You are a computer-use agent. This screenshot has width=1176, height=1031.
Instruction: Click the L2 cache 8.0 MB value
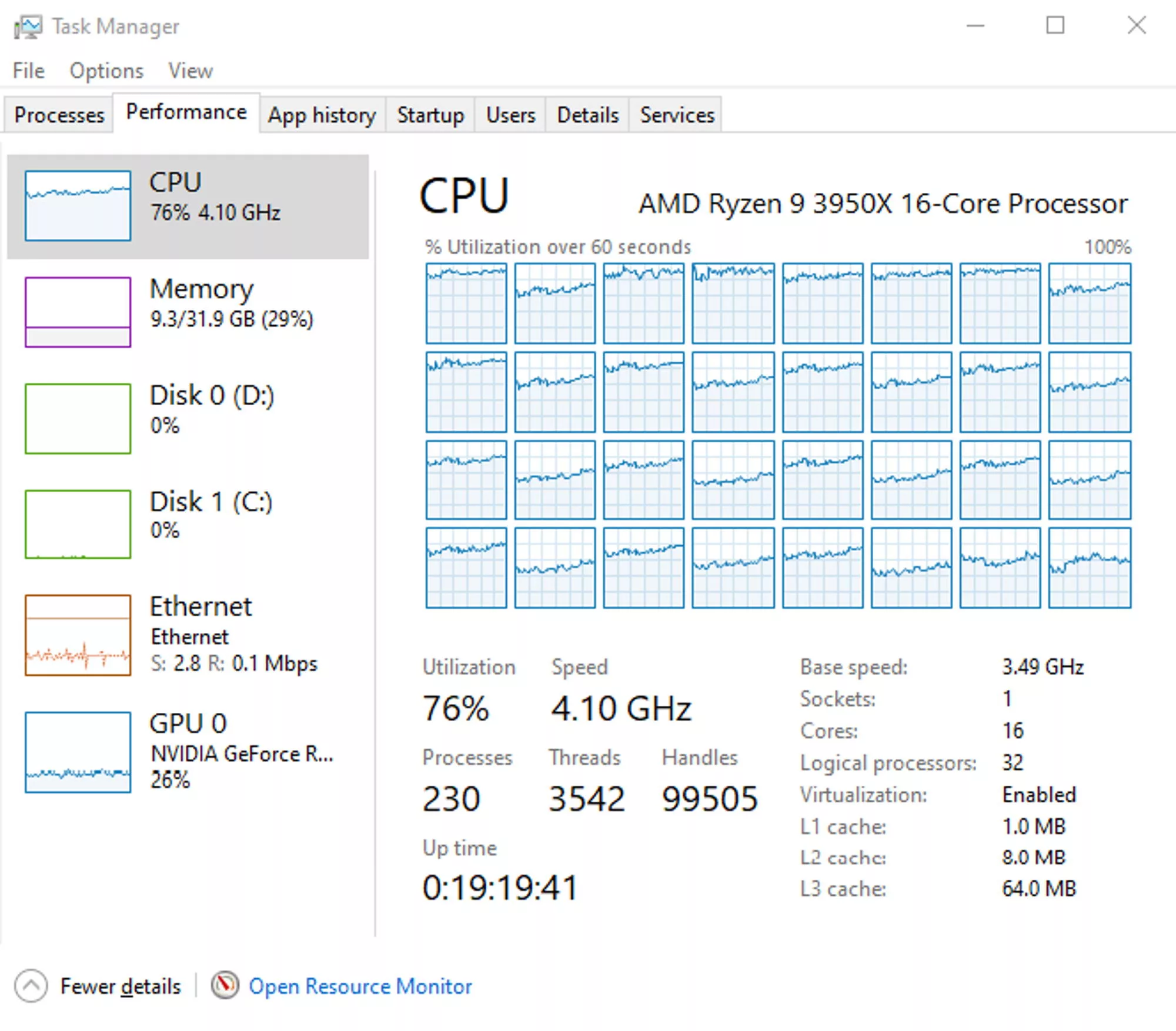[1034, 858]
